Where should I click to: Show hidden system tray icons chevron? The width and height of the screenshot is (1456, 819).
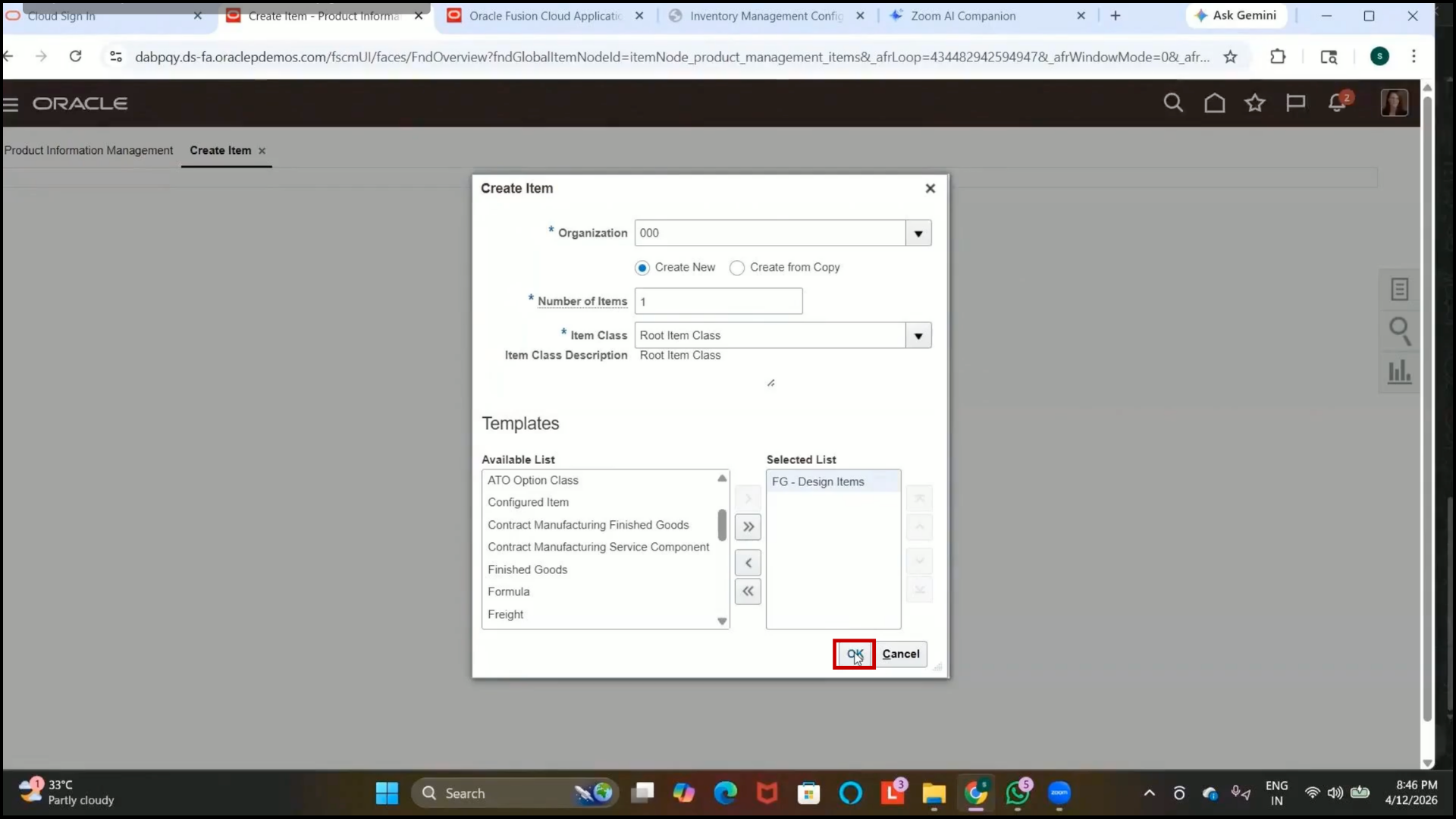point(1149,793)
